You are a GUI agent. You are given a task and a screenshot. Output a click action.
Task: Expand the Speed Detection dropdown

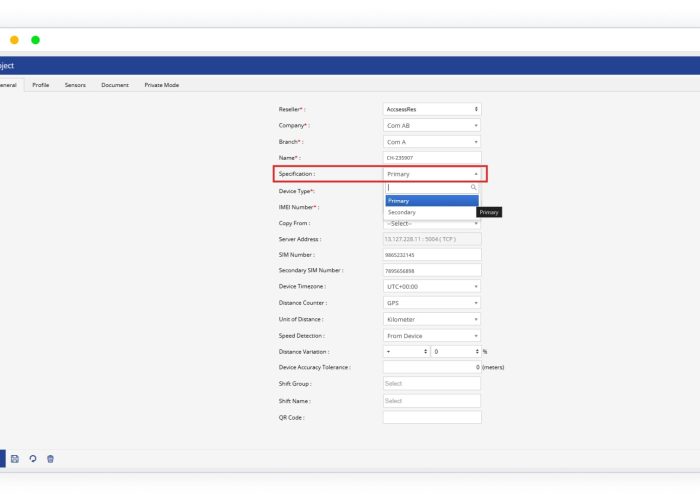[431, 336]
